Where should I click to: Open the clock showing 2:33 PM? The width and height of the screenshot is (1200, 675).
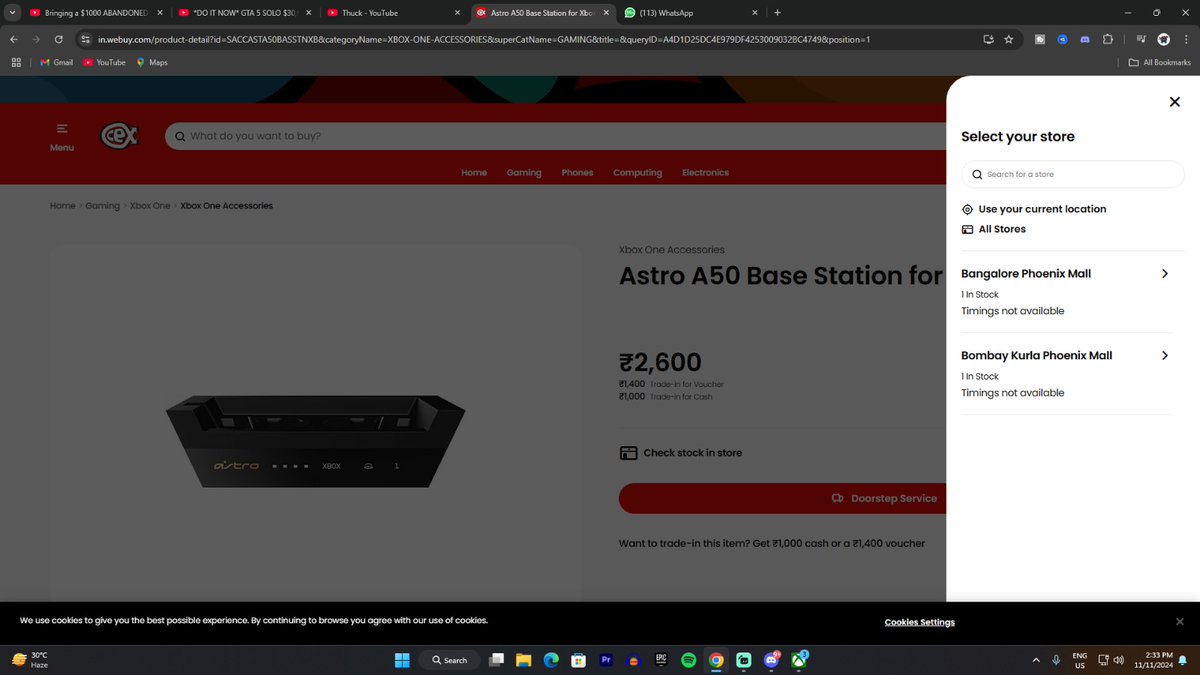click(1152, 660)
